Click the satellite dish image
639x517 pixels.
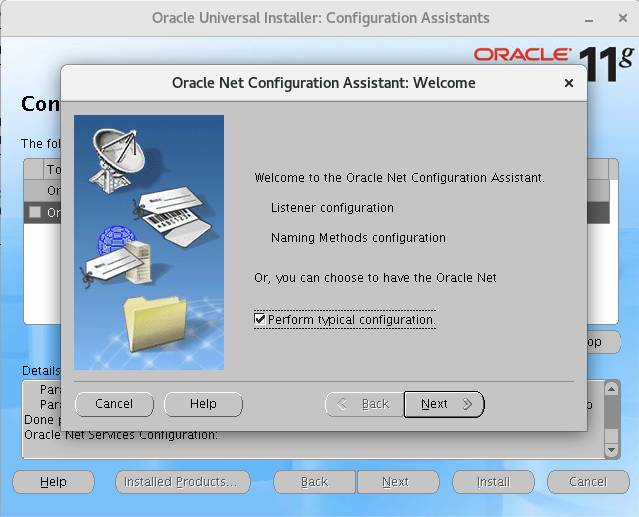point(117,159)
